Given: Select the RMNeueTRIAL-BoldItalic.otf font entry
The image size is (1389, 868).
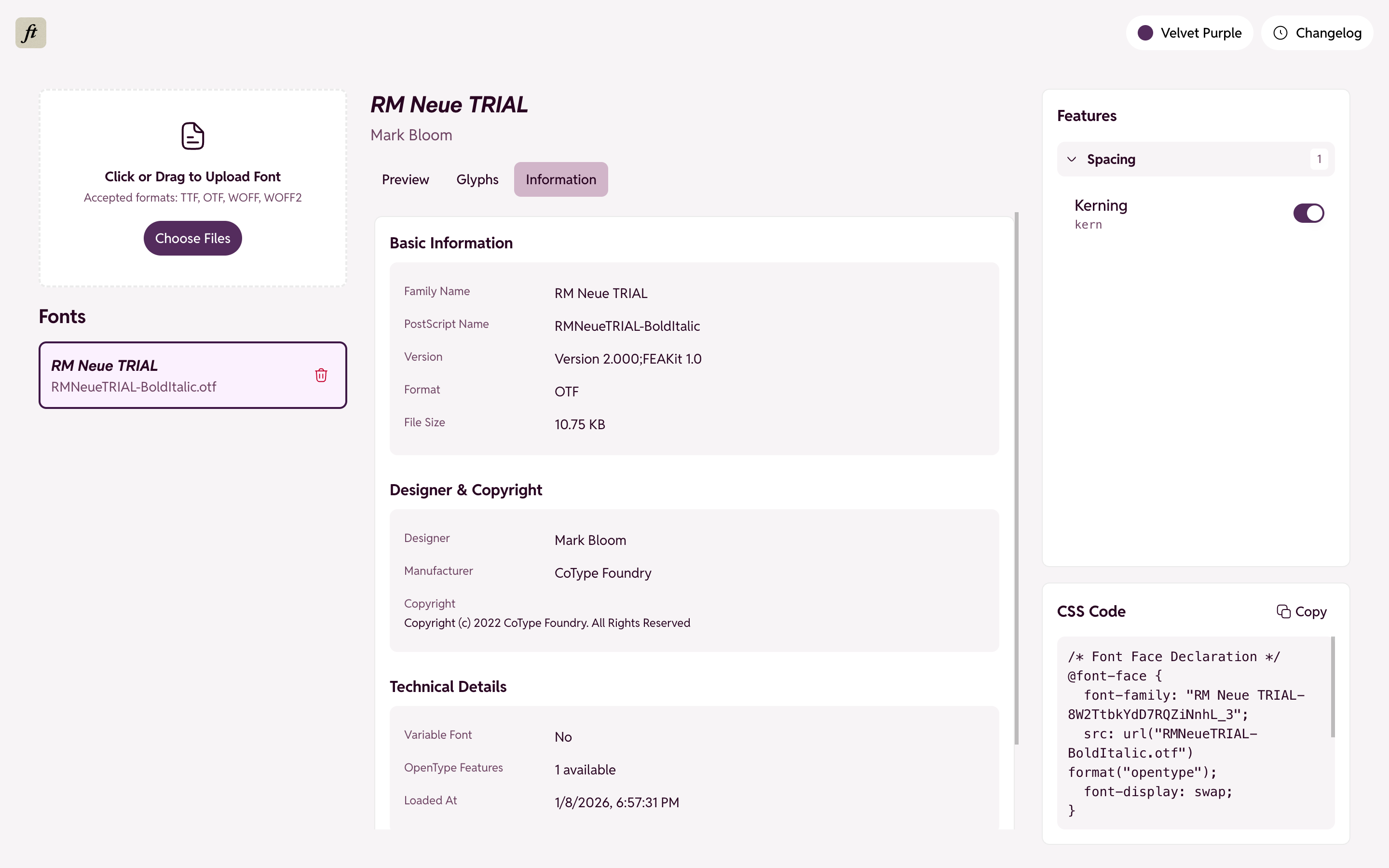Looking at the screenshot, I should click(x=172, y=374).
